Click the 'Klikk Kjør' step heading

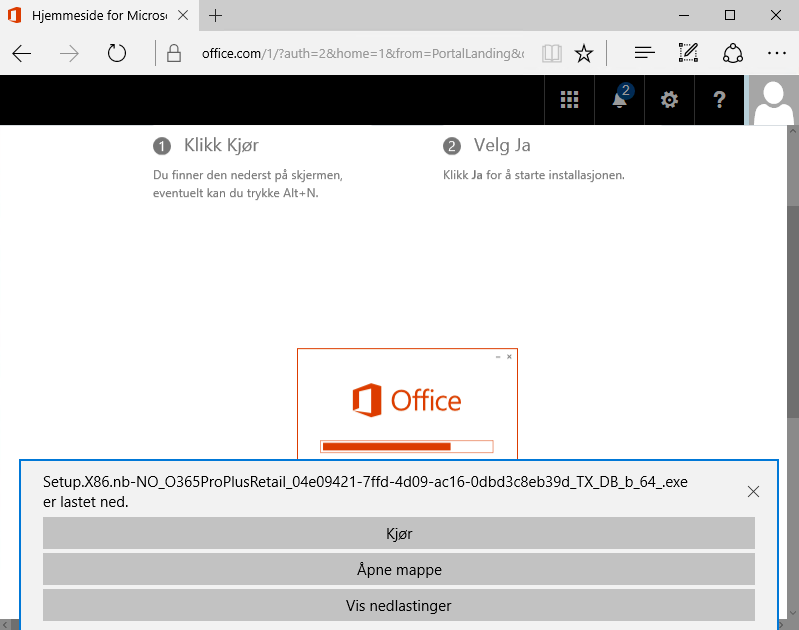click(x=221, y=146)
